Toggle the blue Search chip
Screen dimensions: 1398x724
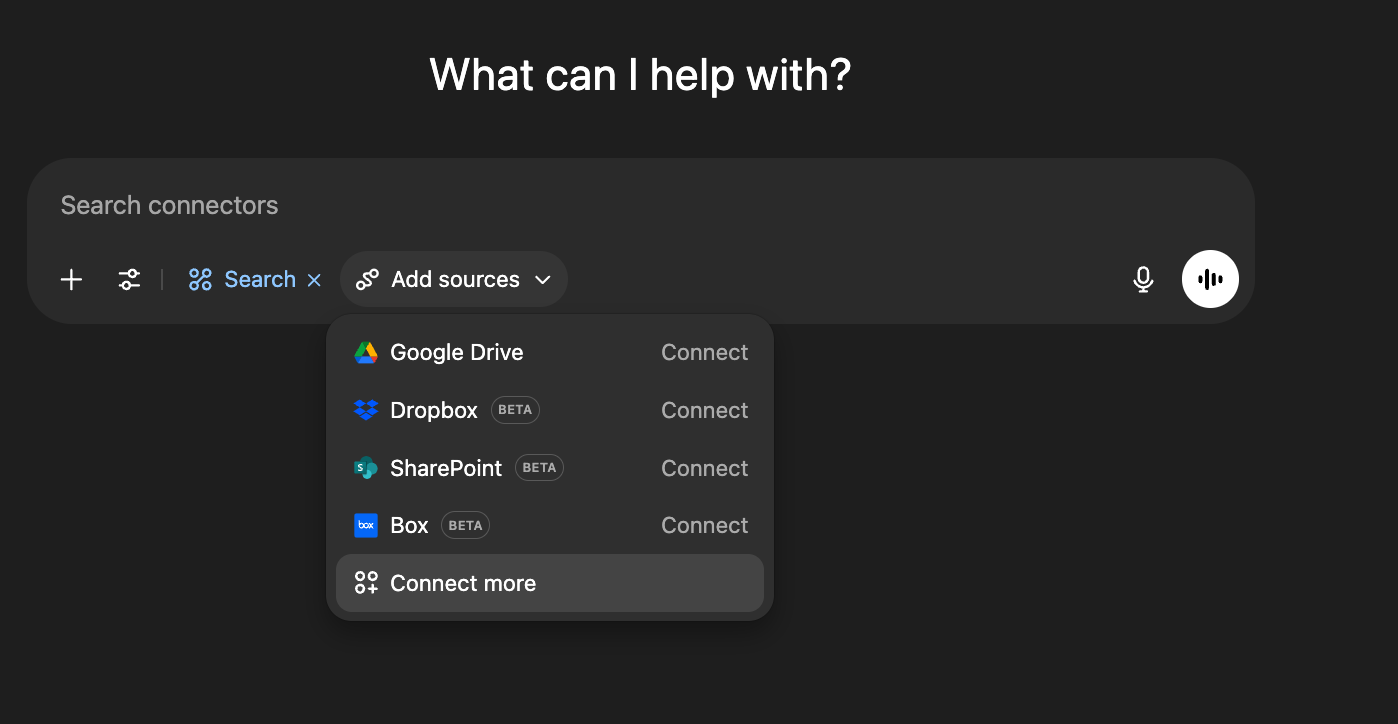click(243, 280)
